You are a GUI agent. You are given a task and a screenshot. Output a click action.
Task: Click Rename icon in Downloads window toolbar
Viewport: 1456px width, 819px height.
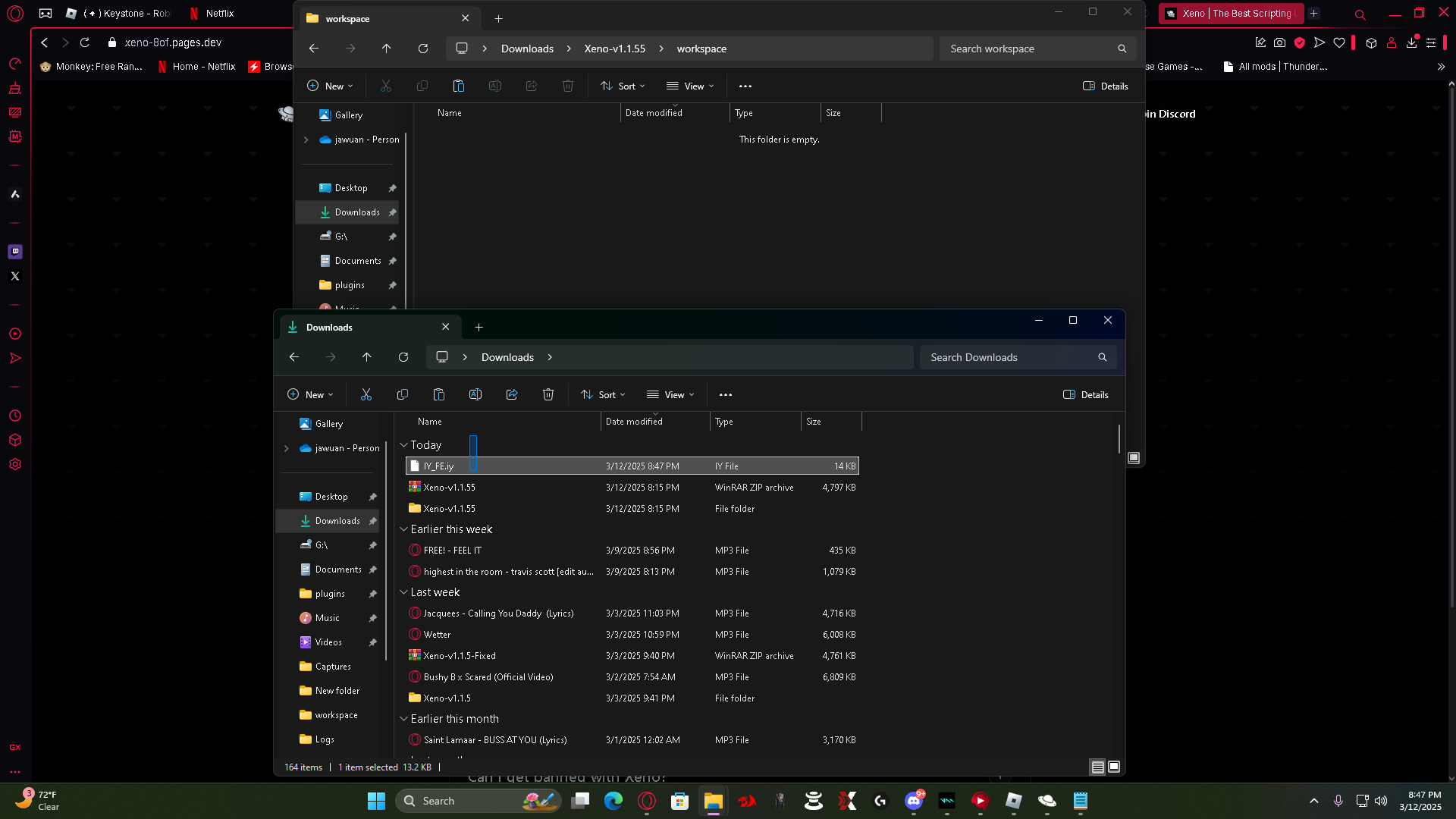coord(475,395)
